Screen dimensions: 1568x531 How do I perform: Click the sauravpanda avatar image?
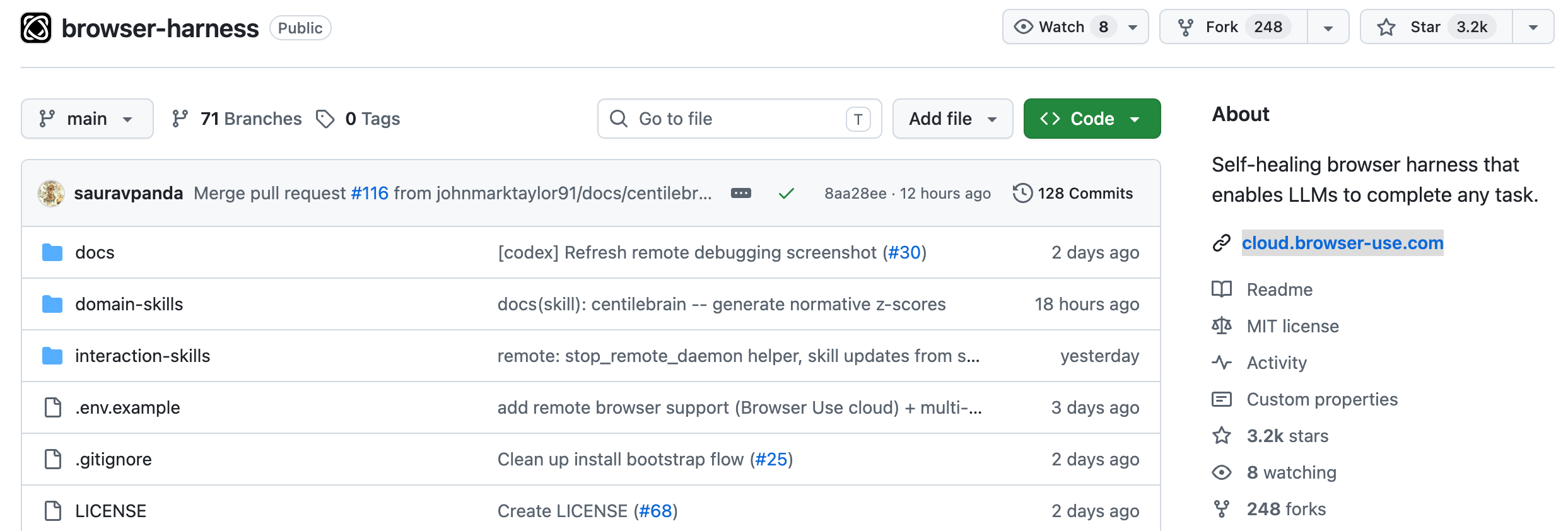[51, 194]
